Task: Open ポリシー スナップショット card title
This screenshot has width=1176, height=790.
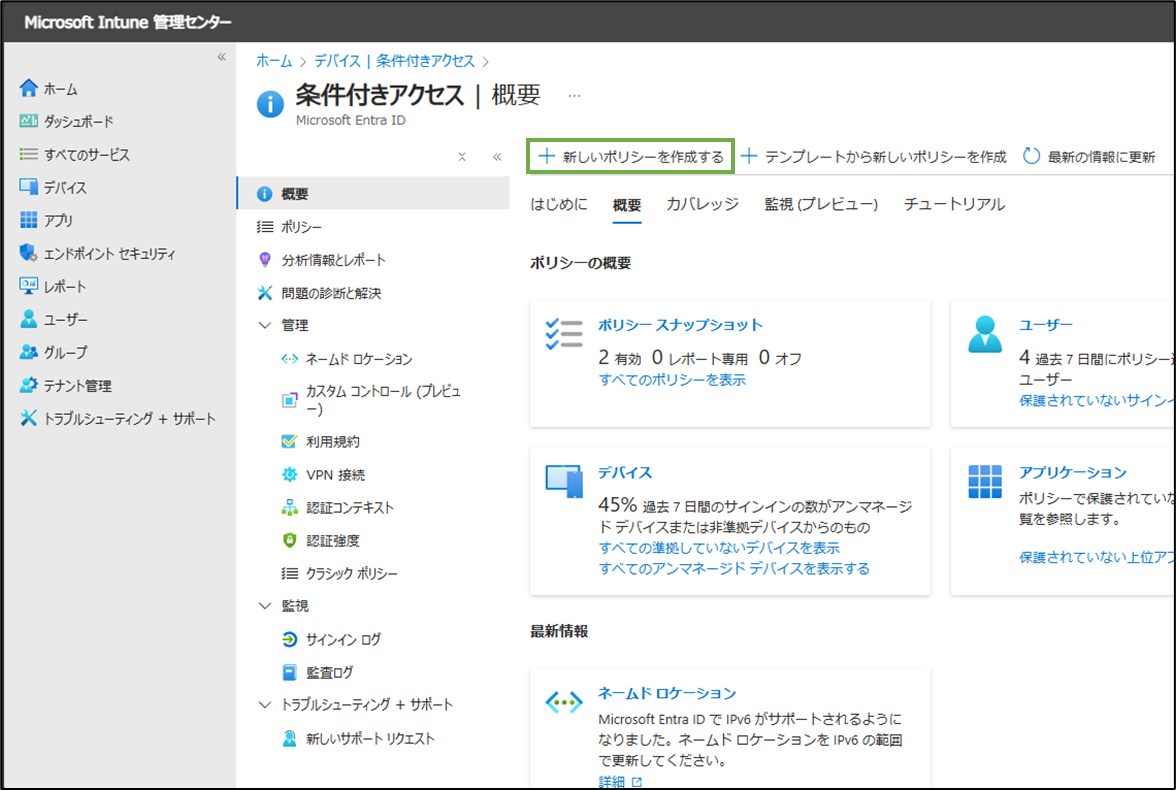Action: point(680,325)
